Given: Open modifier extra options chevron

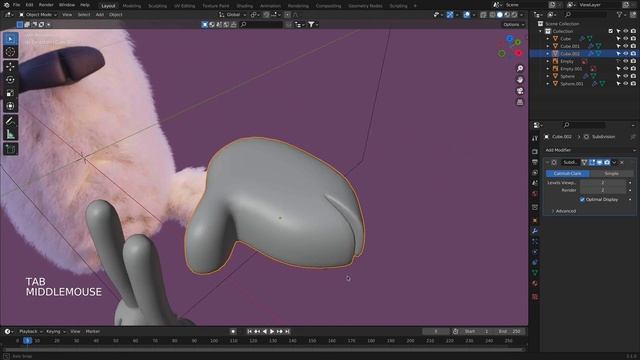Looking at the screenshot, I should [614, 162].
